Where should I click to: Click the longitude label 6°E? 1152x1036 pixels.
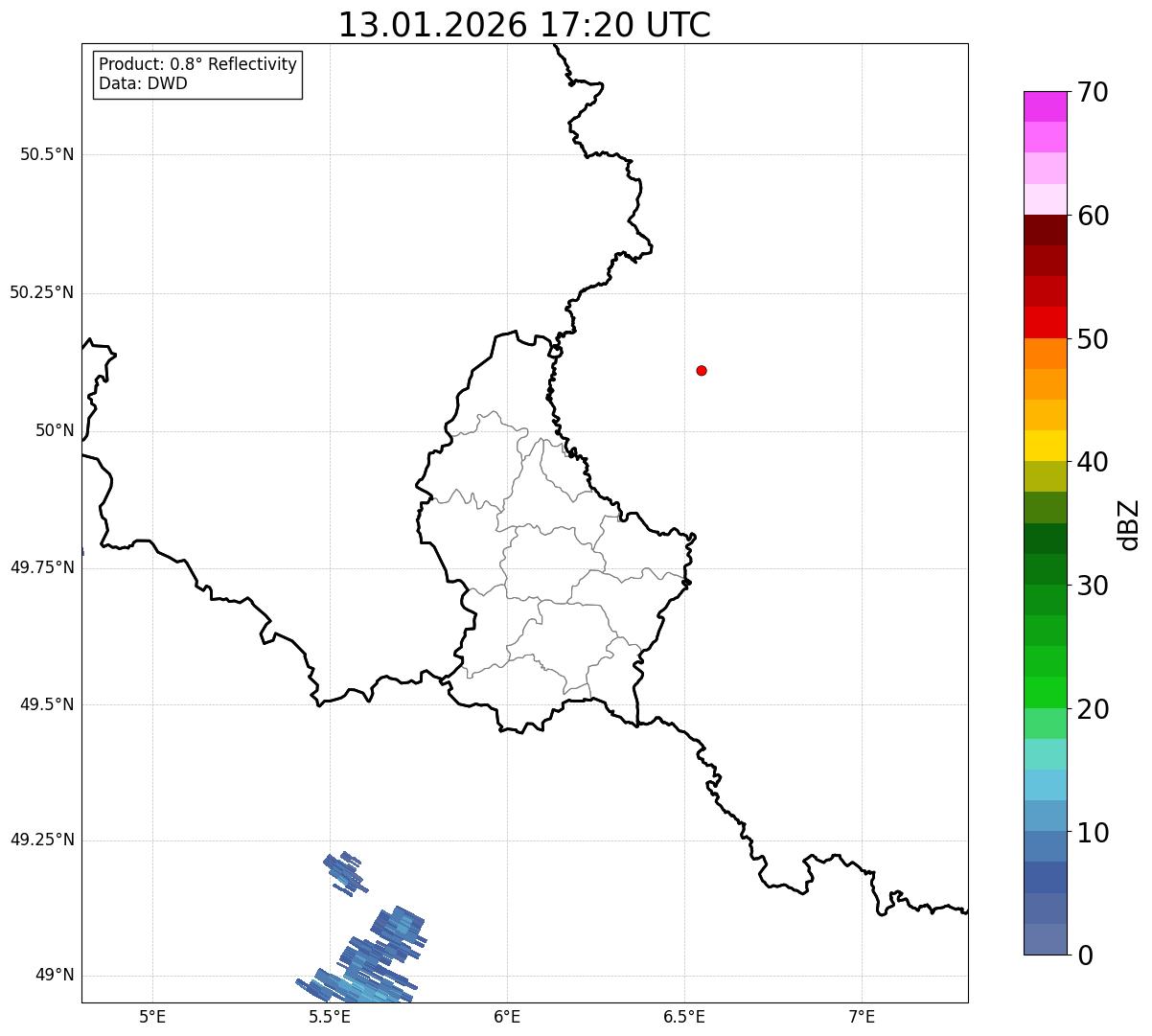(x=507, y=1016)
